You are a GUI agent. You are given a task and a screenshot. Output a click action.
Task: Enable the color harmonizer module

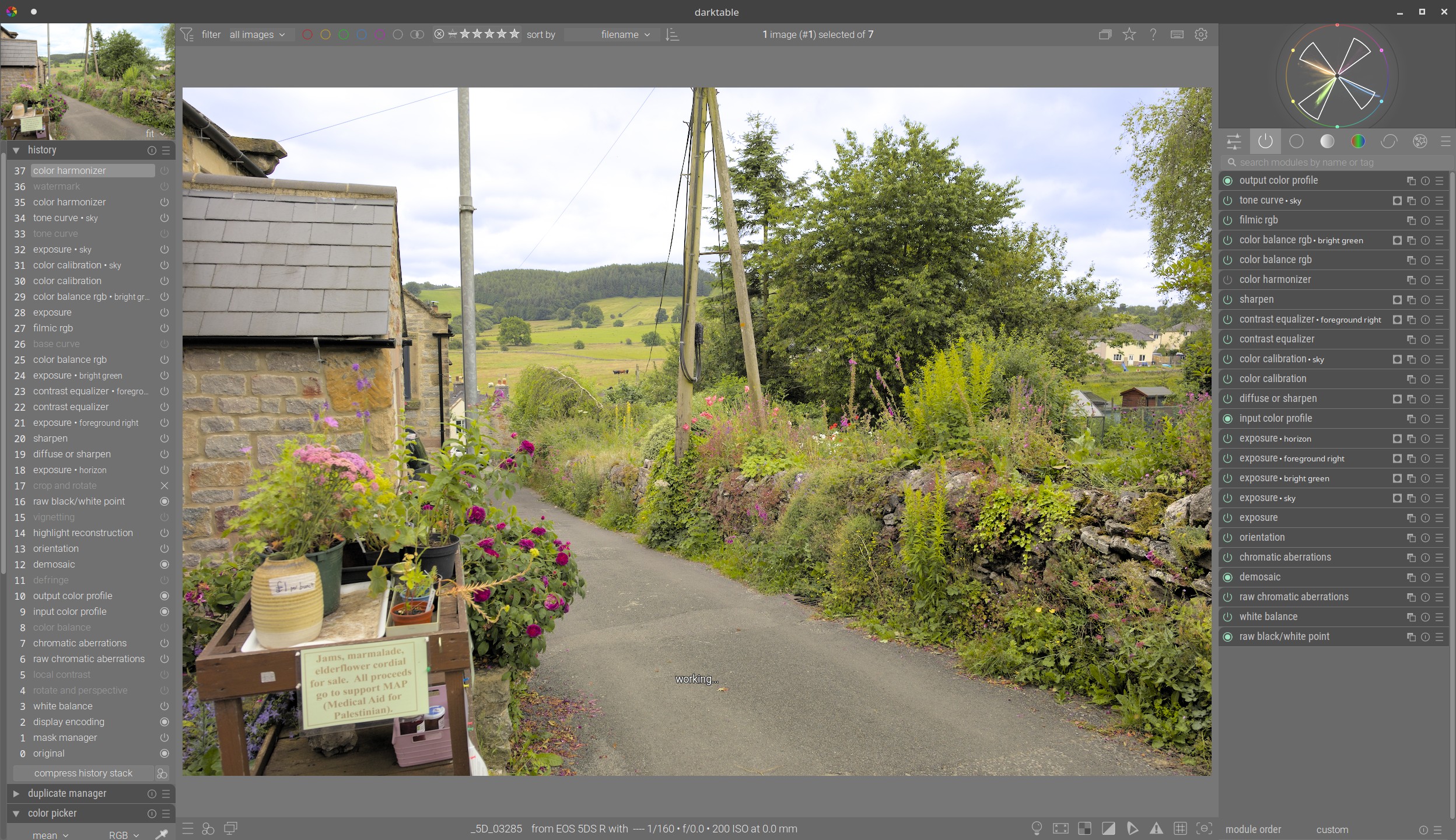click(1228, 280)
